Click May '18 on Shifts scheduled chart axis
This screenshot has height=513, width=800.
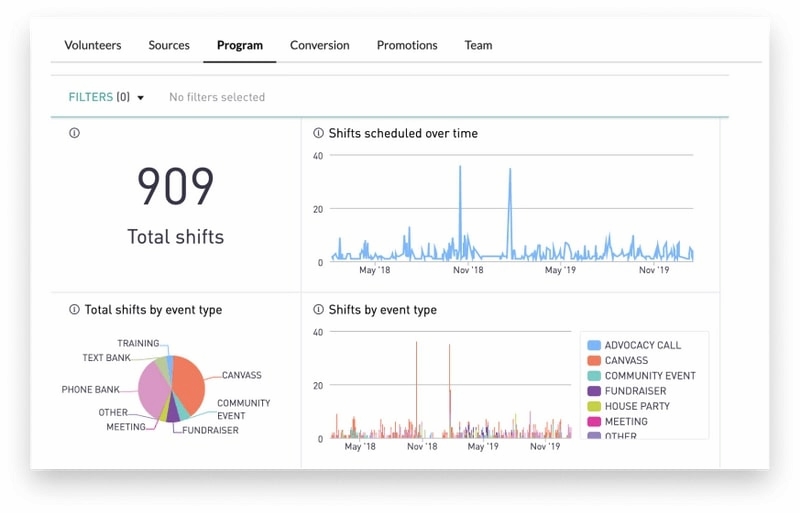click(x=374, y=270)
